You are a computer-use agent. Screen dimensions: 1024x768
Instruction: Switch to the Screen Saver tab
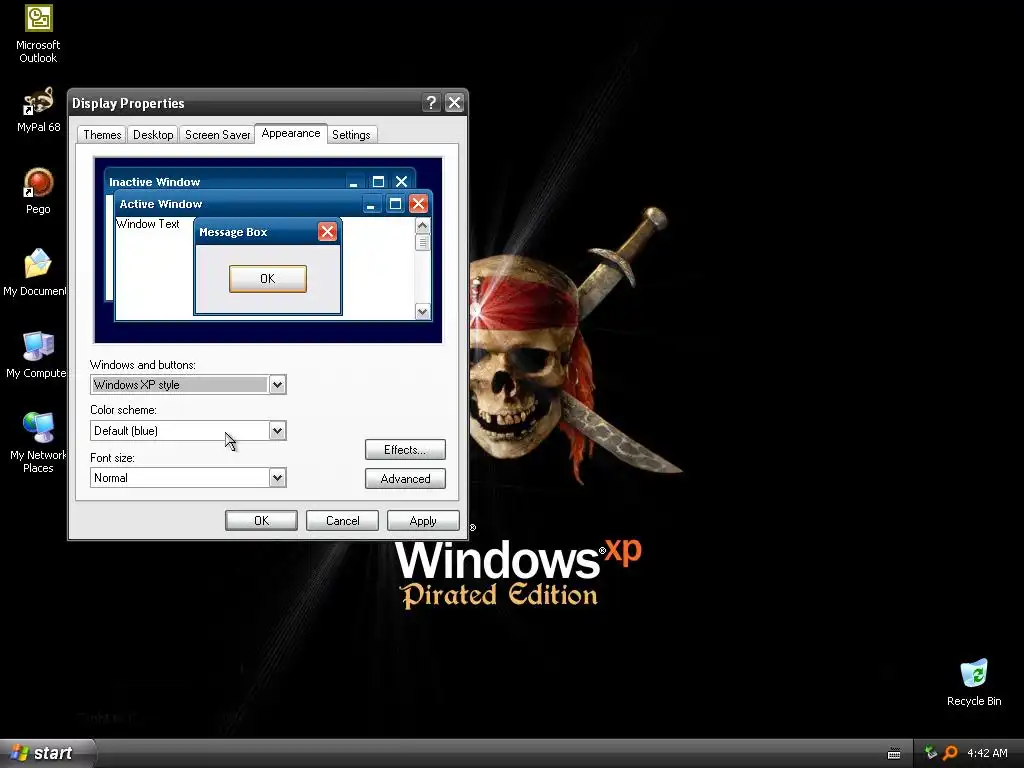[217, 135]
